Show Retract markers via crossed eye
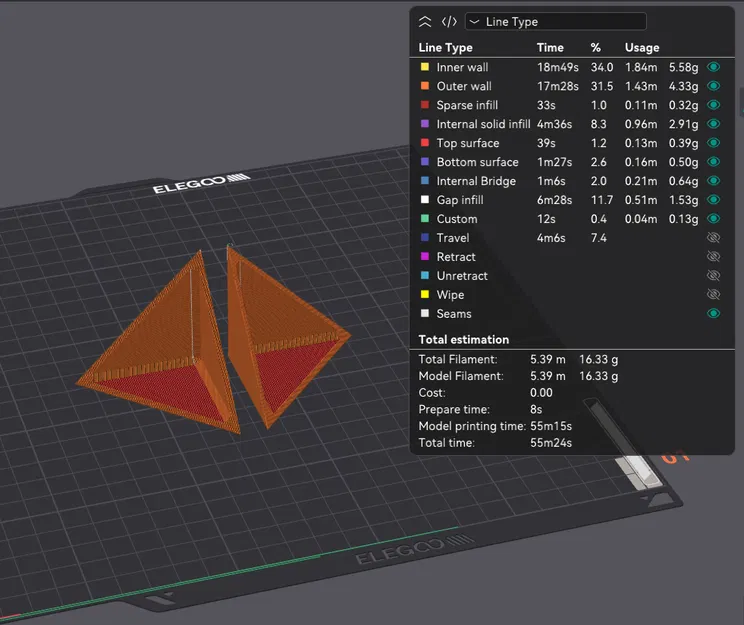 click(x=713, y=257)
